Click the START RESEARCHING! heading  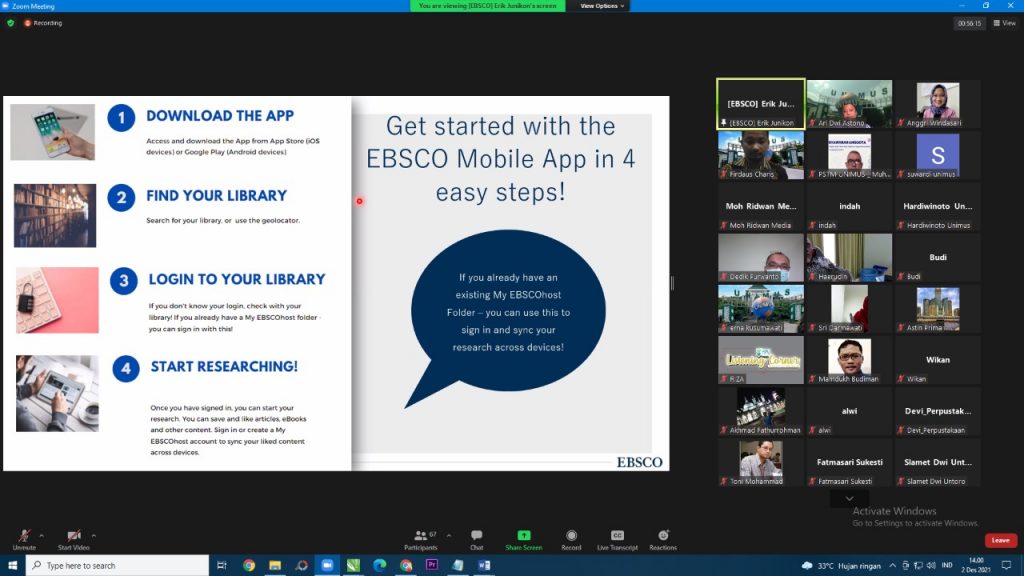224,366
